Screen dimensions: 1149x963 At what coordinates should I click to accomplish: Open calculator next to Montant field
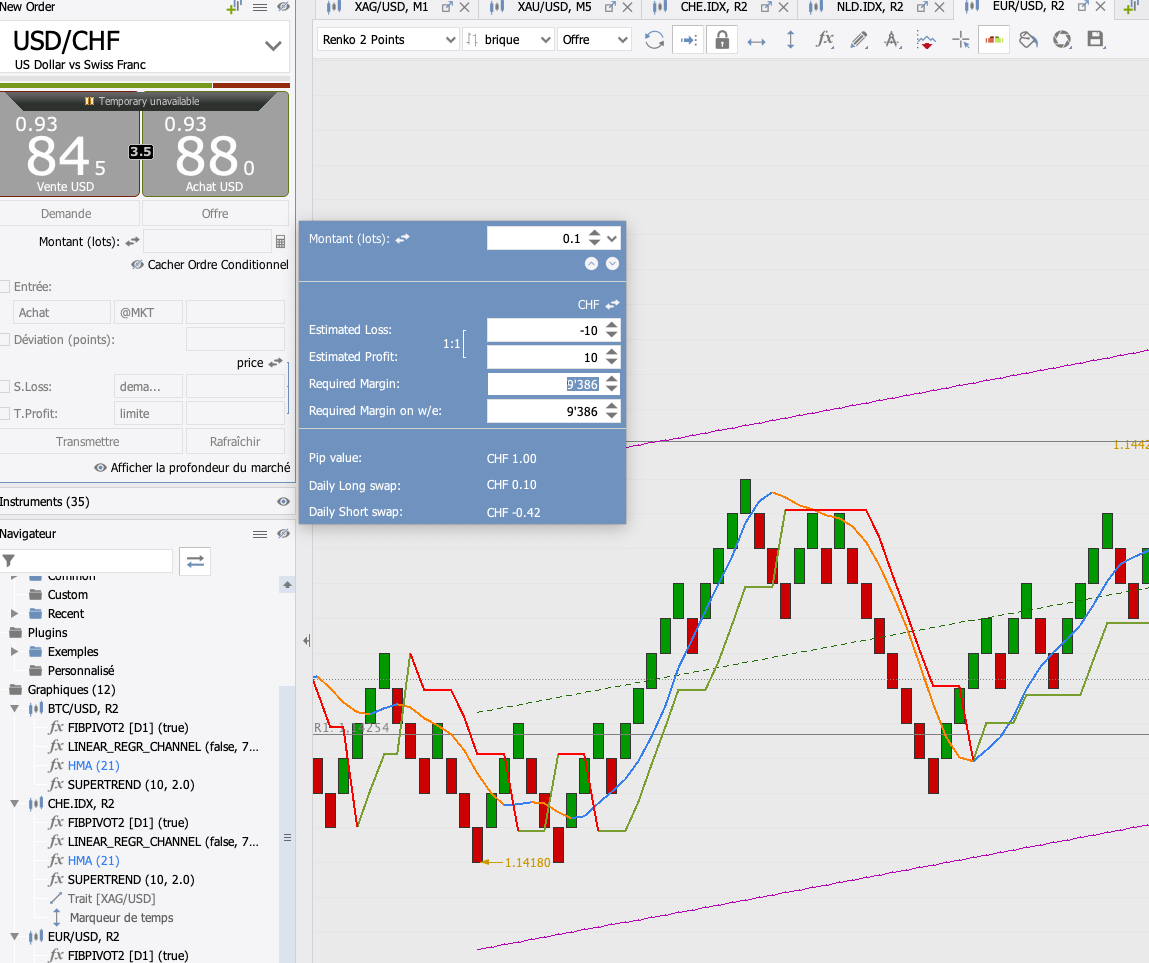280,242
